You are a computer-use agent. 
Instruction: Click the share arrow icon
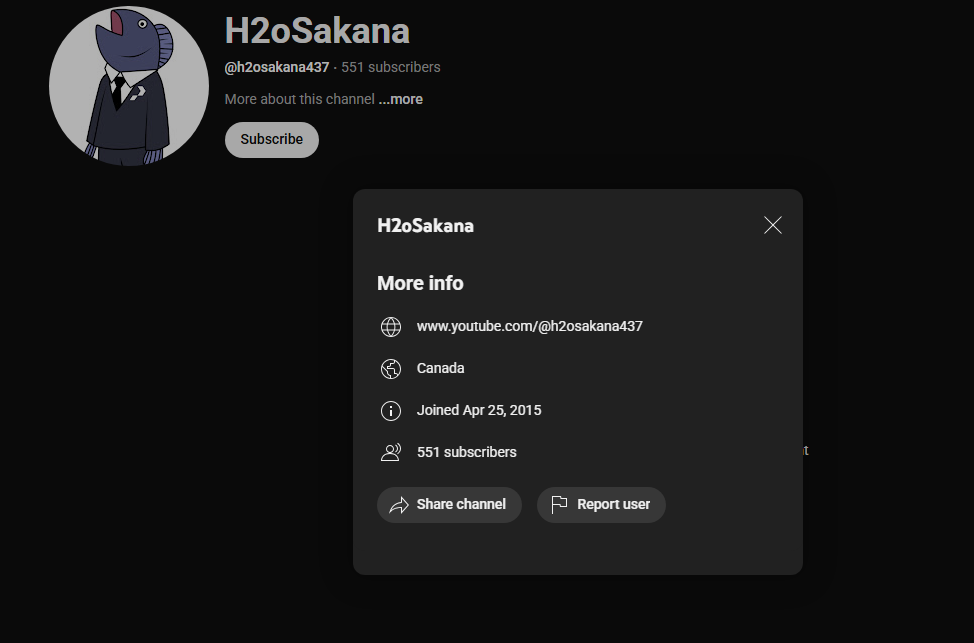399,505
